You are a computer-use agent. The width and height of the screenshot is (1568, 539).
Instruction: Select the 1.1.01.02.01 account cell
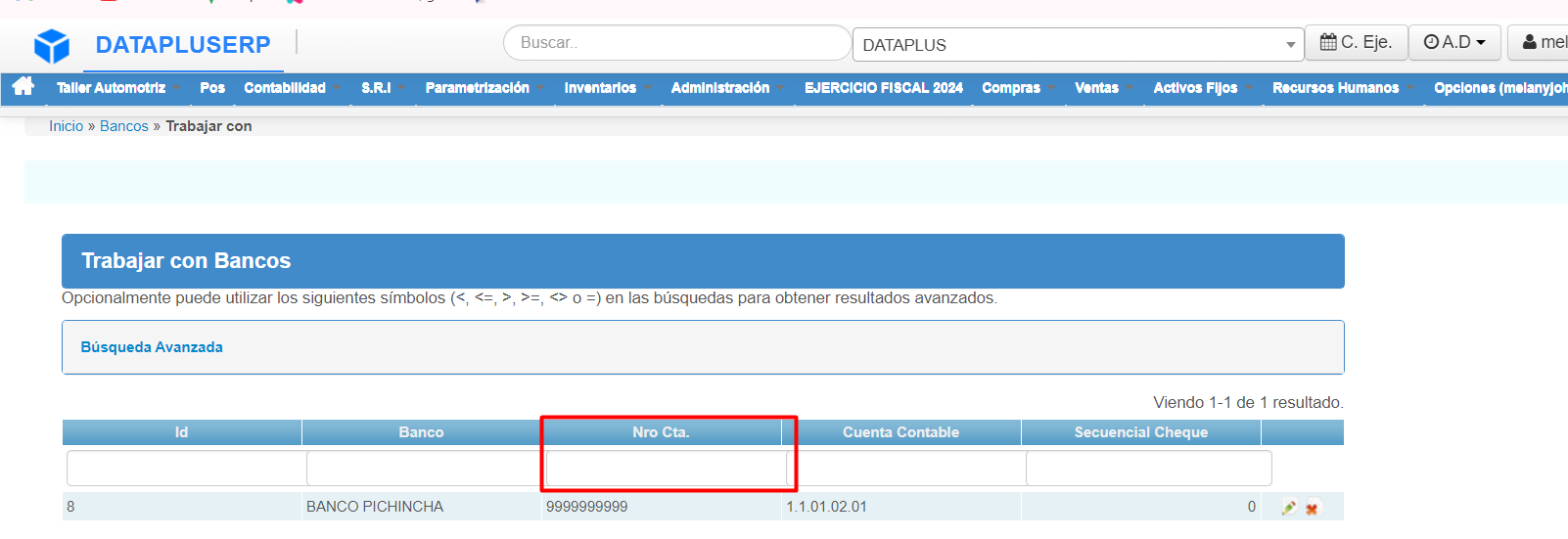click(x=900, y=507)
